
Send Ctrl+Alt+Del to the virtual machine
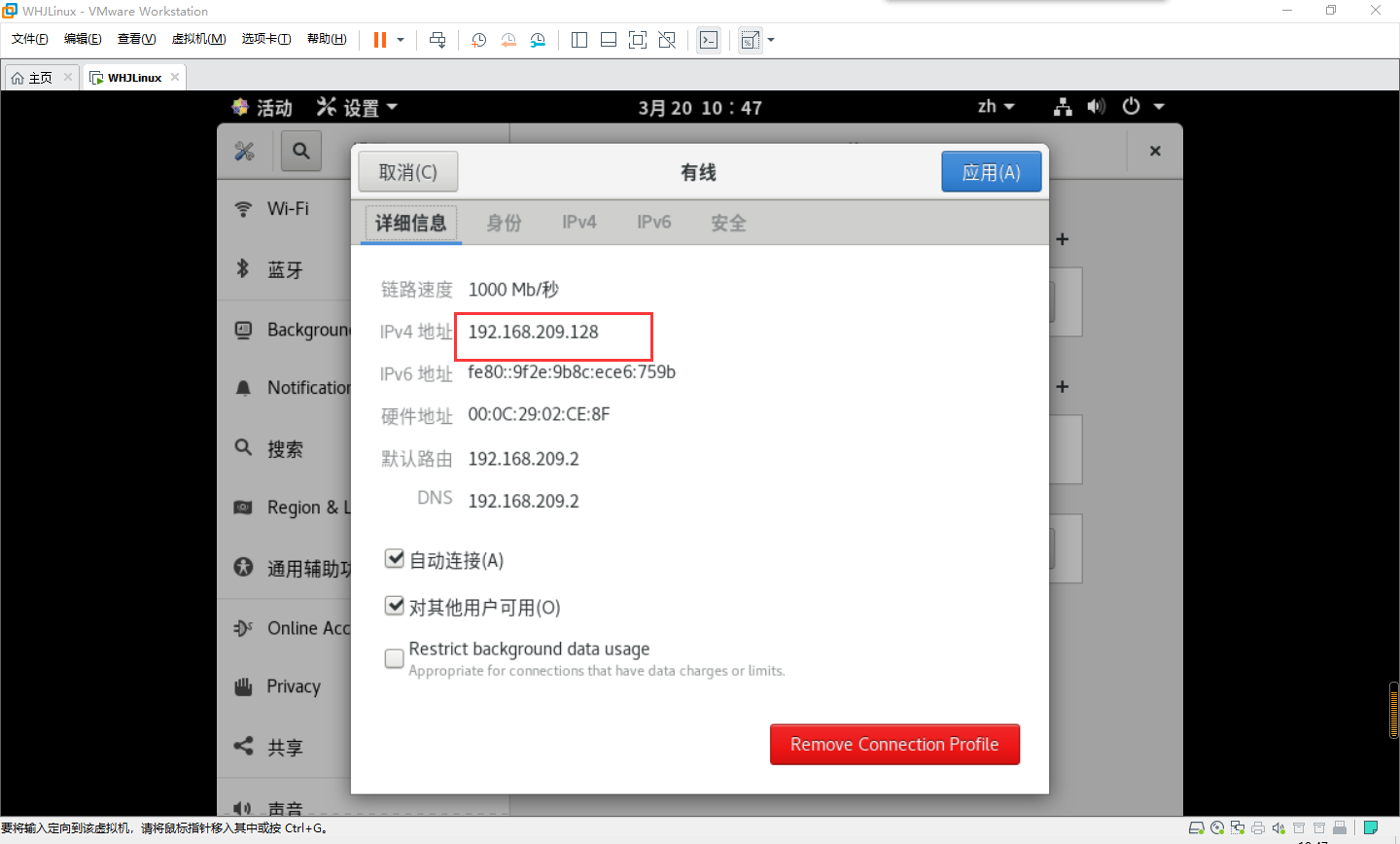[437, 39]
